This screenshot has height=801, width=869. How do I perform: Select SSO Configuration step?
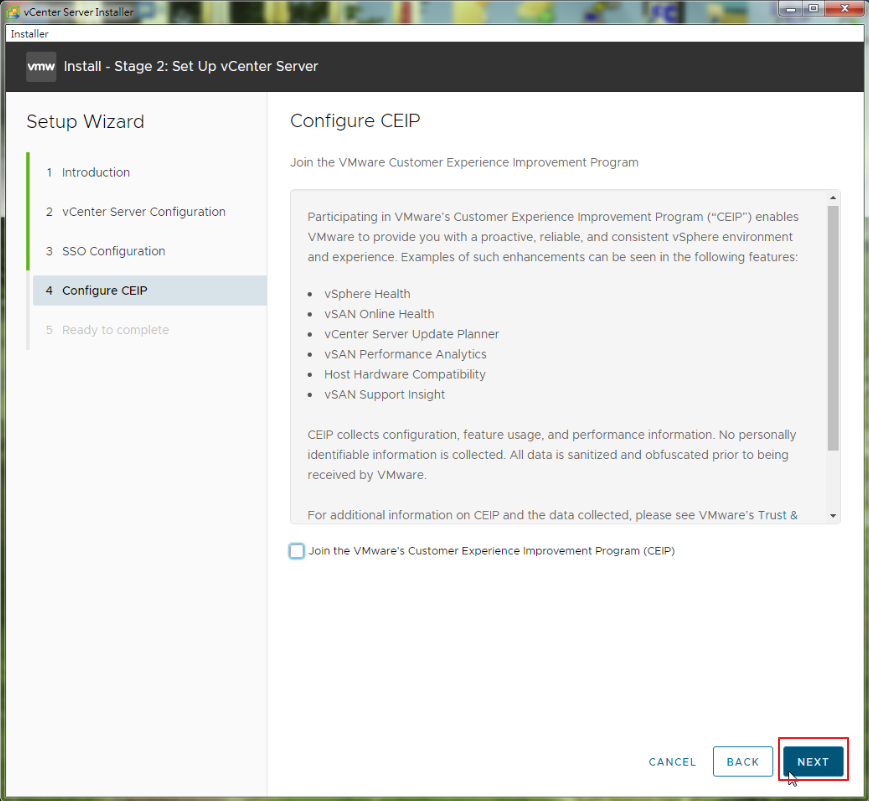click(113, 251)
